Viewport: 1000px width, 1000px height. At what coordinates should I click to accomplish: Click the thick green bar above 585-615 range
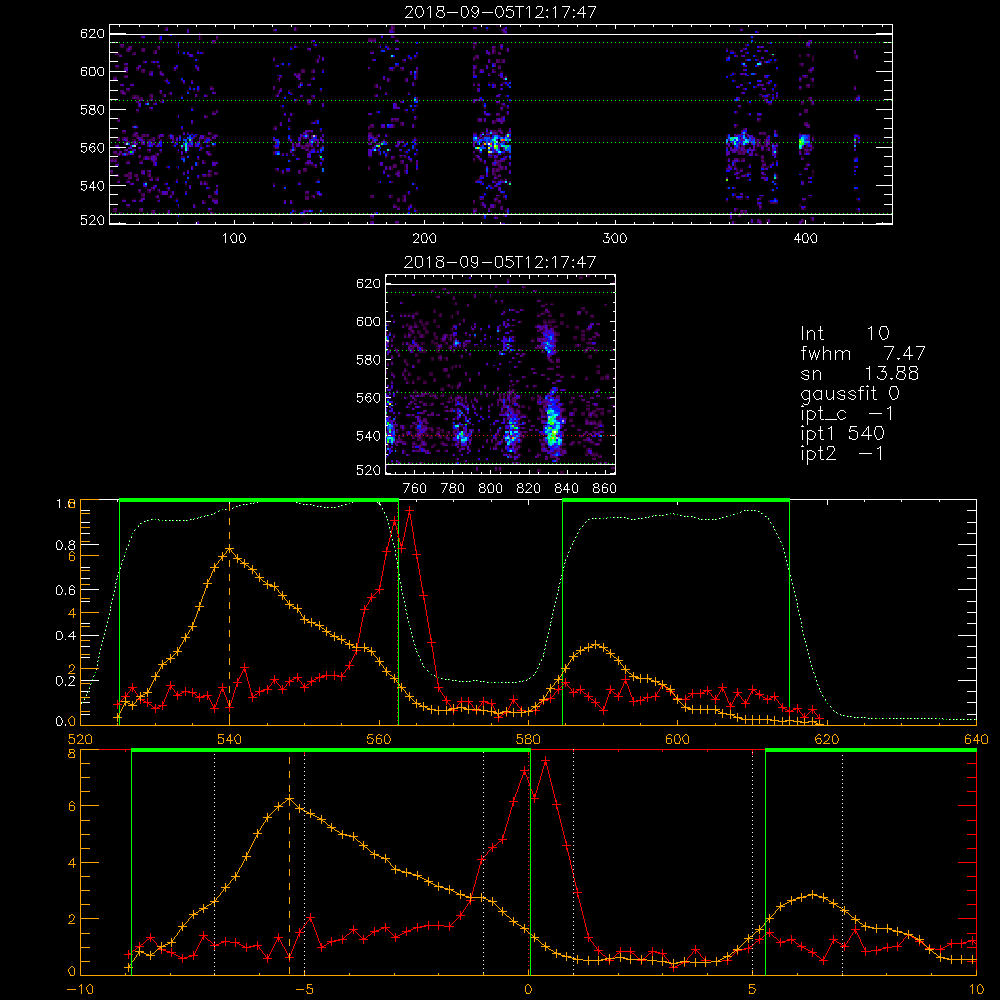pyautogui.click(x=676, y=500)
